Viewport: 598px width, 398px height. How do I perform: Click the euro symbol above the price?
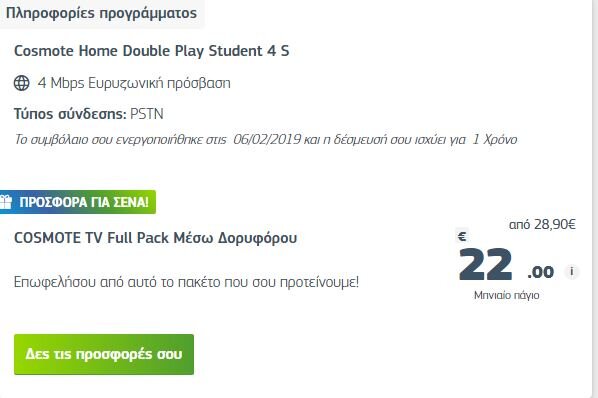pyautogui.click(x=462, y=237)
